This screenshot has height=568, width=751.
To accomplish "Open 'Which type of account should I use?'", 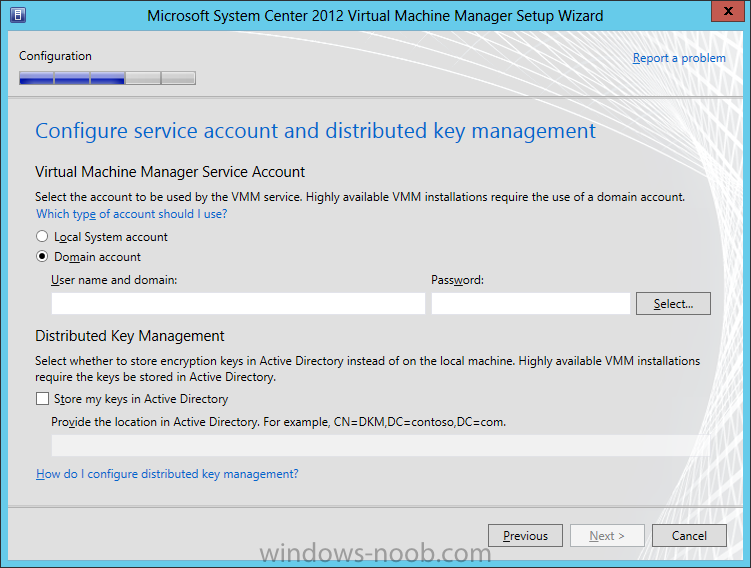I will pyautogui.click(x=132, y=214).
